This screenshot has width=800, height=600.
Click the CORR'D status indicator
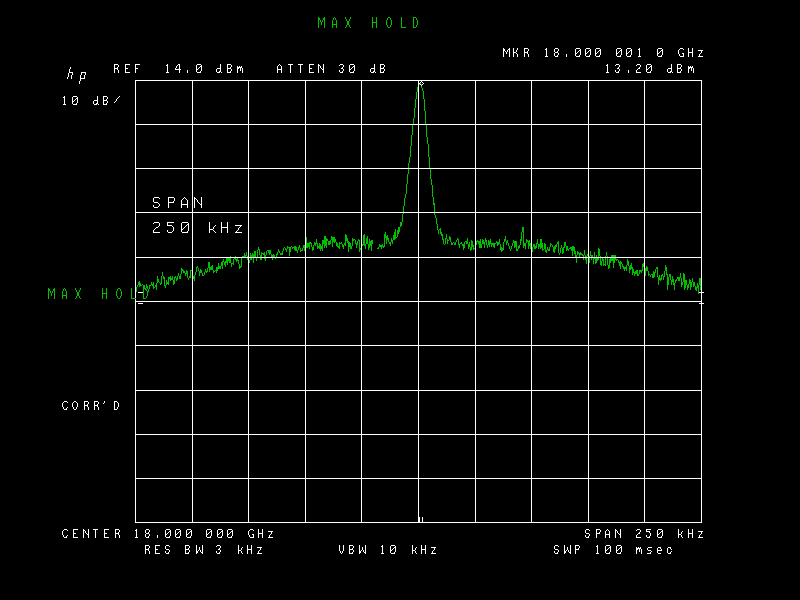[x=91, y=406]
